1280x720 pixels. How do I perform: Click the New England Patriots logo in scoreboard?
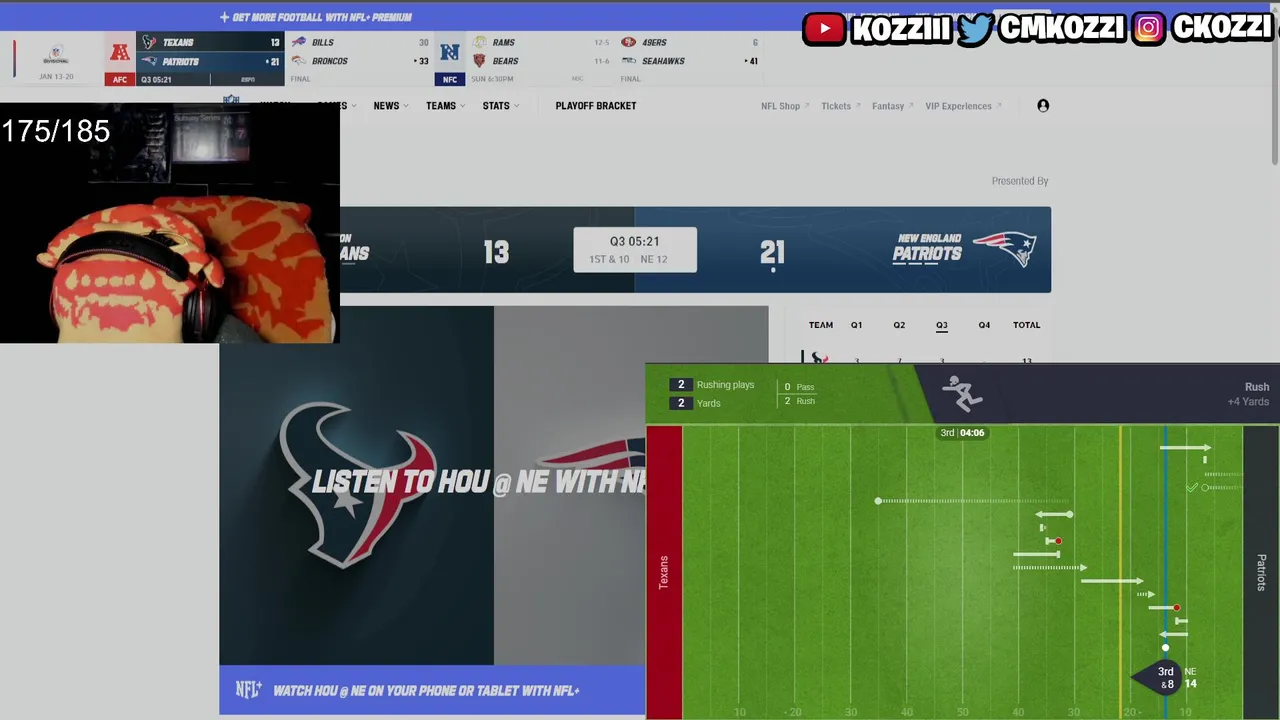(x=1004, y=249)
